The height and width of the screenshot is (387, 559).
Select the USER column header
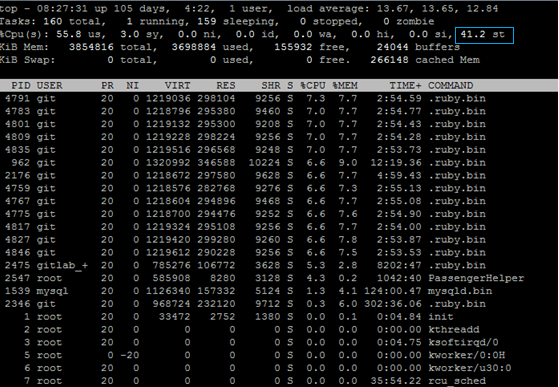[50, 86]
